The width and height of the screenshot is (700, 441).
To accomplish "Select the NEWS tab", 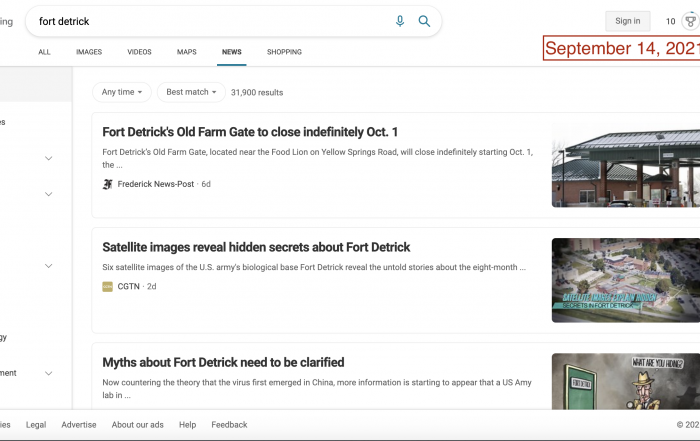I will coord(232,52).
